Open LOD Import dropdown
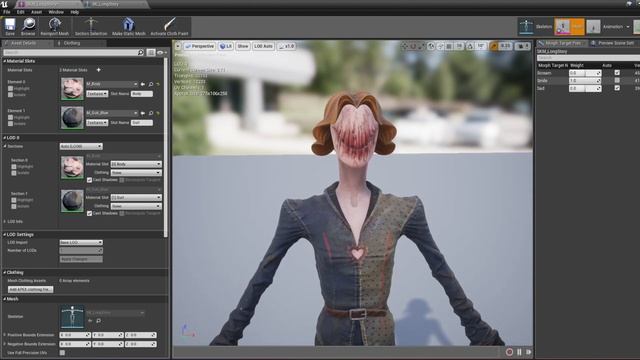Screen dimensions: 640x360 tap(81, 242)
